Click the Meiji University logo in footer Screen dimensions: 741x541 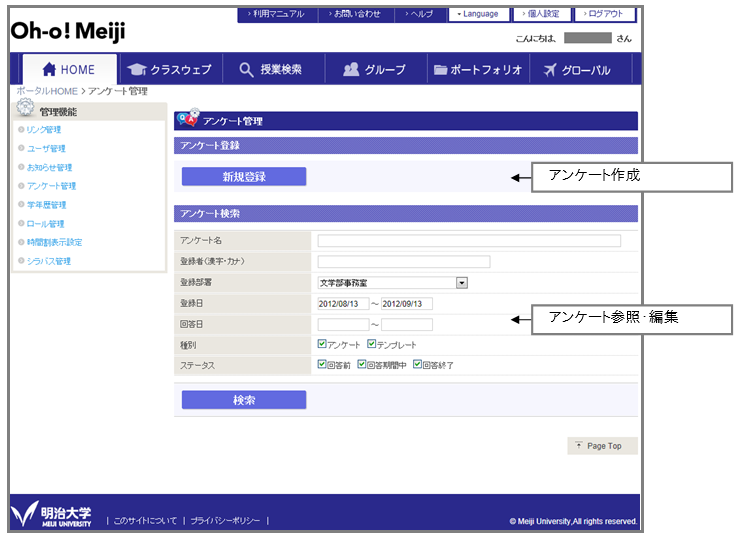51,514
